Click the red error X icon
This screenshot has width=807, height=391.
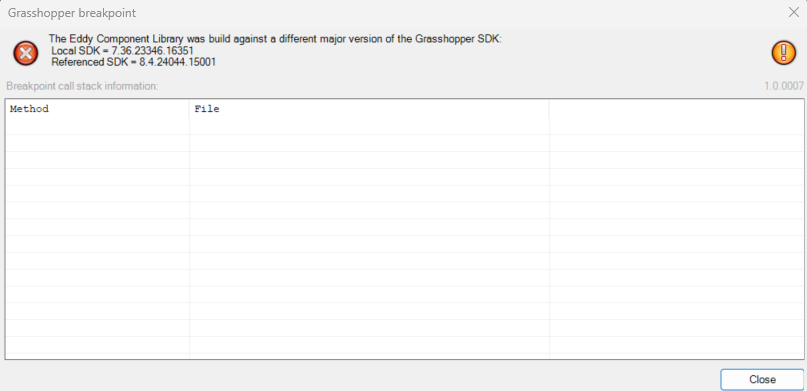(26, 54)
